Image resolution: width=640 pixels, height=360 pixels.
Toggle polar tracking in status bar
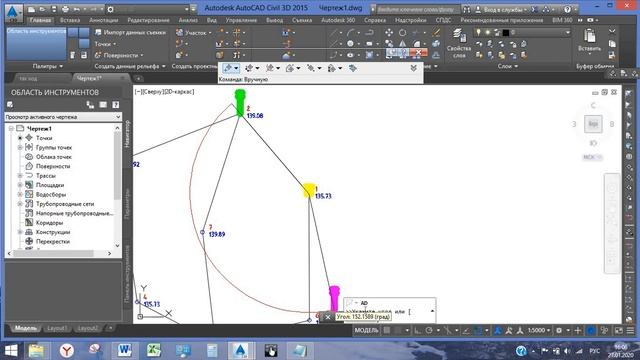pos(429,330)
